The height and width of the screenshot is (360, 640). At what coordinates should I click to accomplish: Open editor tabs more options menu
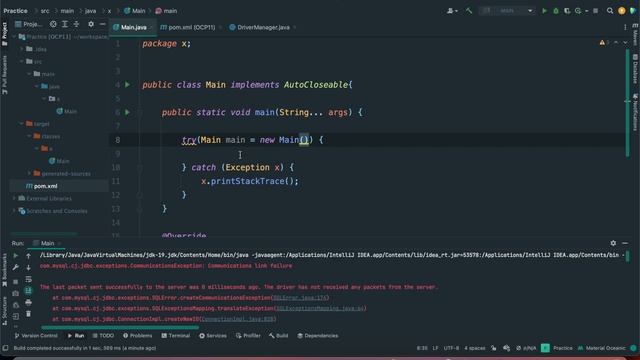[625, 27]
